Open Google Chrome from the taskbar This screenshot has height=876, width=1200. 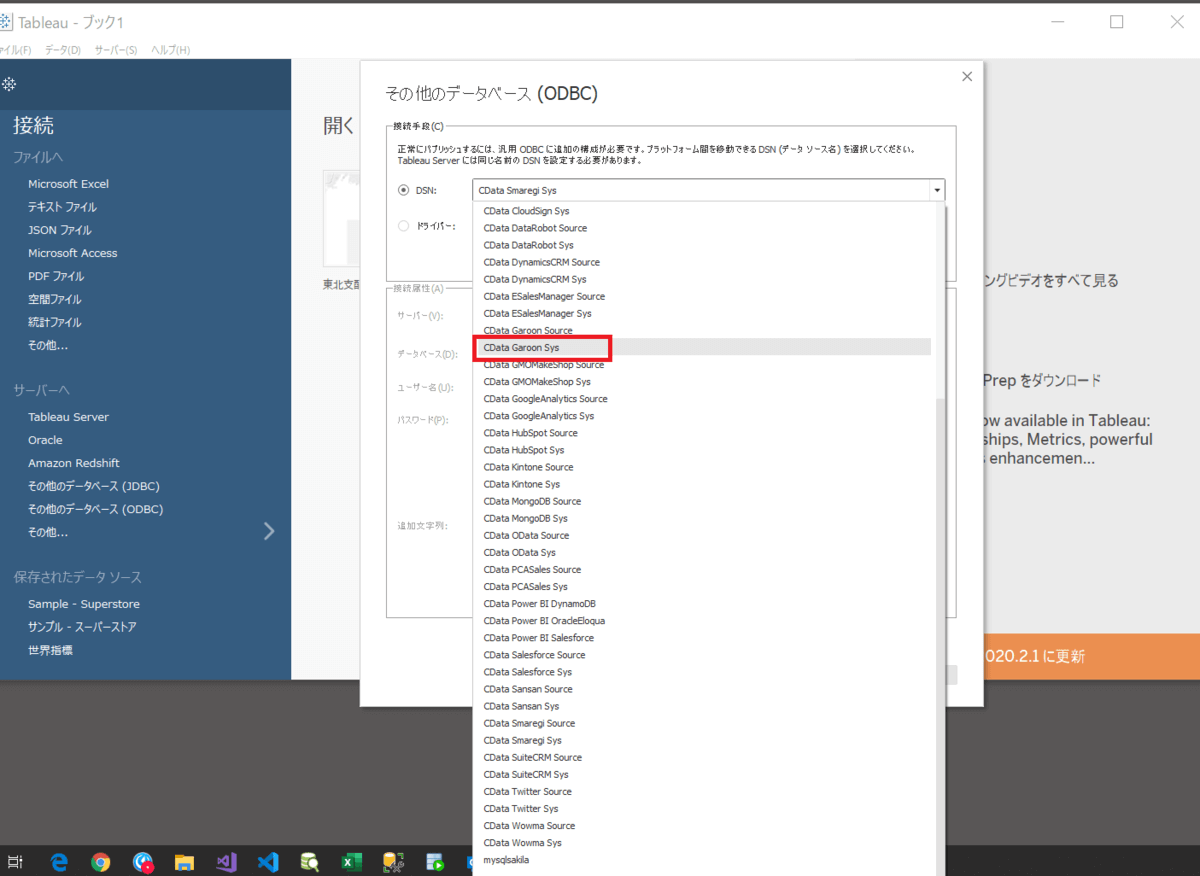[x=101, y=861]
